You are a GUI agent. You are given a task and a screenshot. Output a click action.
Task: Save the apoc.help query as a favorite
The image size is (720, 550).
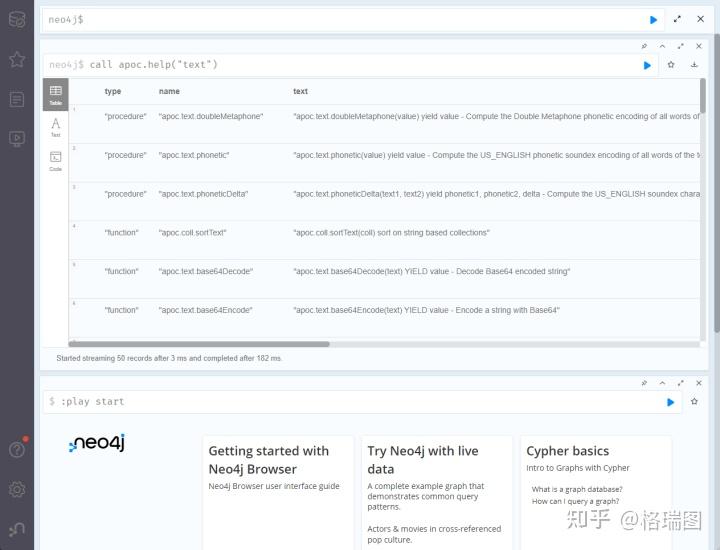pos(671,65)
